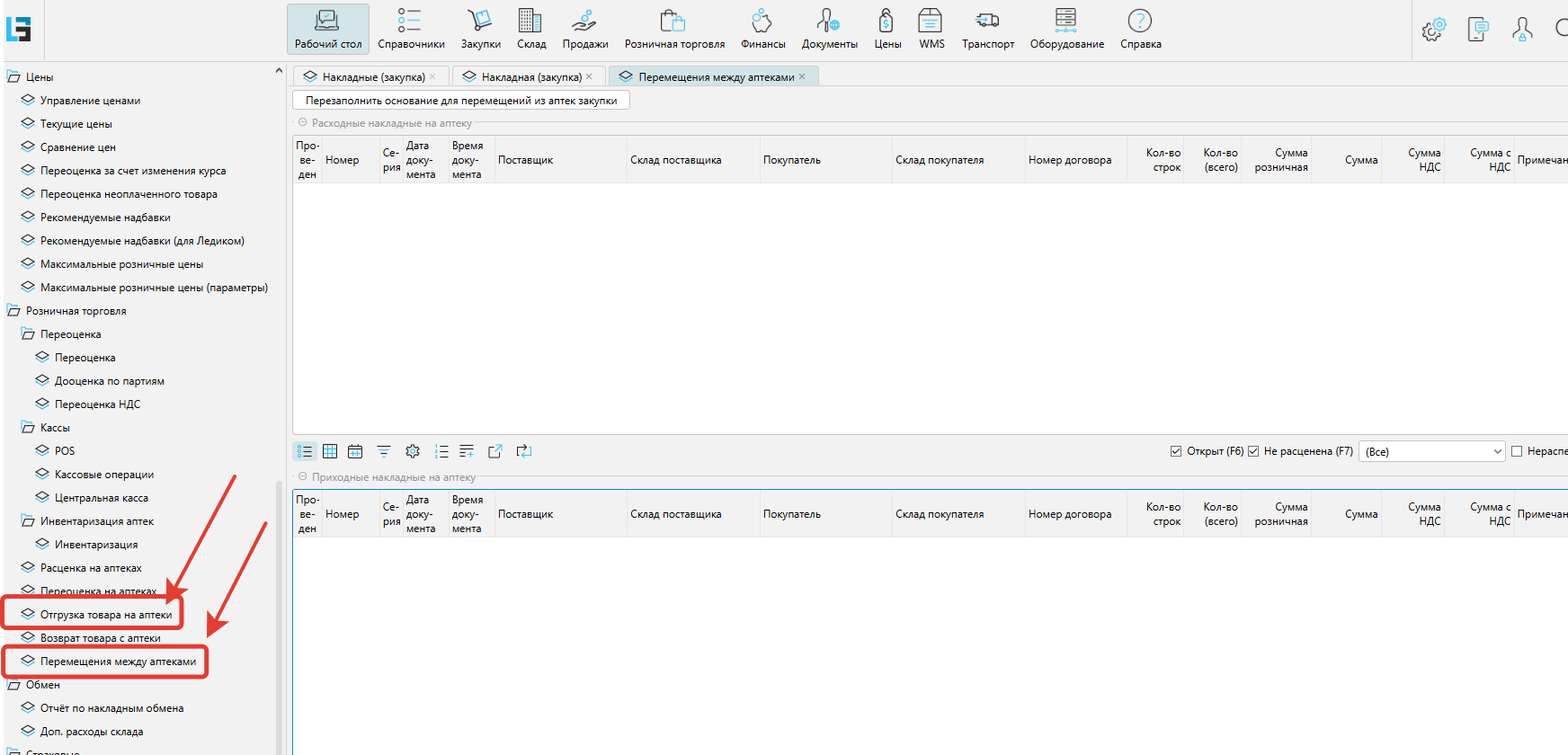1568x755 pixels.
Task: Click Перезаполнить основание для перемещений button
Action: coord(461,101)
